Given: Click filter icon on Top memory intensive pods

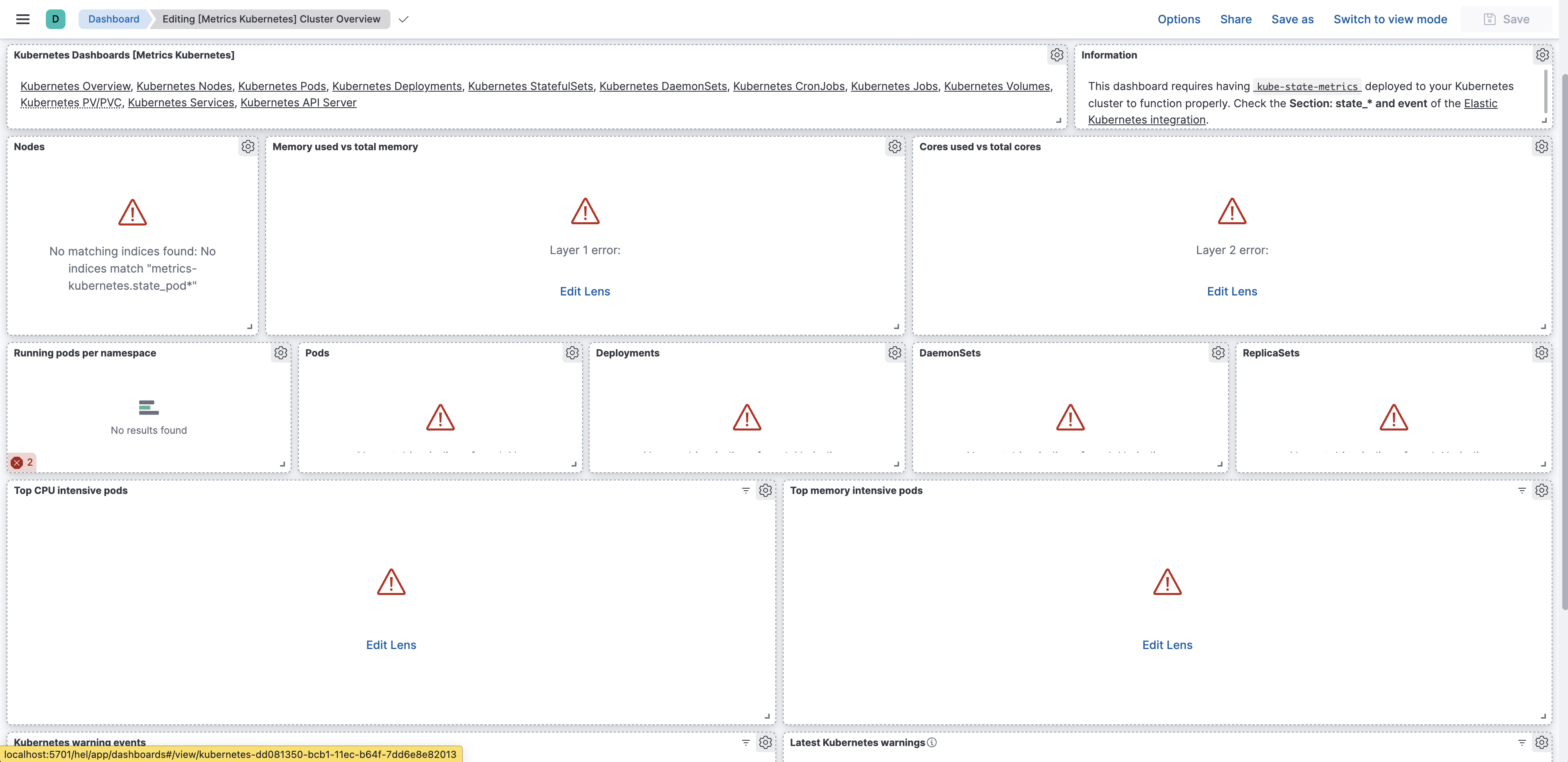Looking at the screenshot, I should click(1522, 491).
